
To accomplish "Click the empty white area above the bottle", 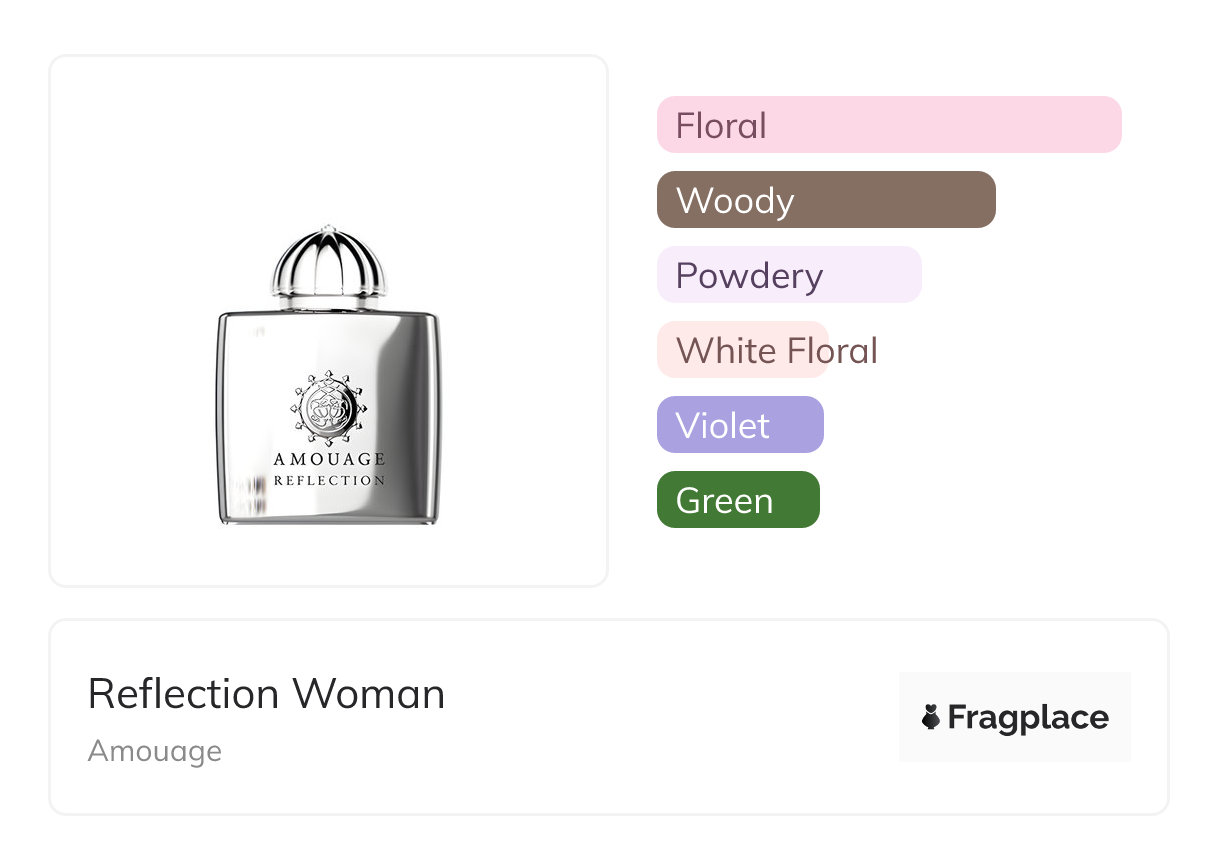I will [329, 140].
